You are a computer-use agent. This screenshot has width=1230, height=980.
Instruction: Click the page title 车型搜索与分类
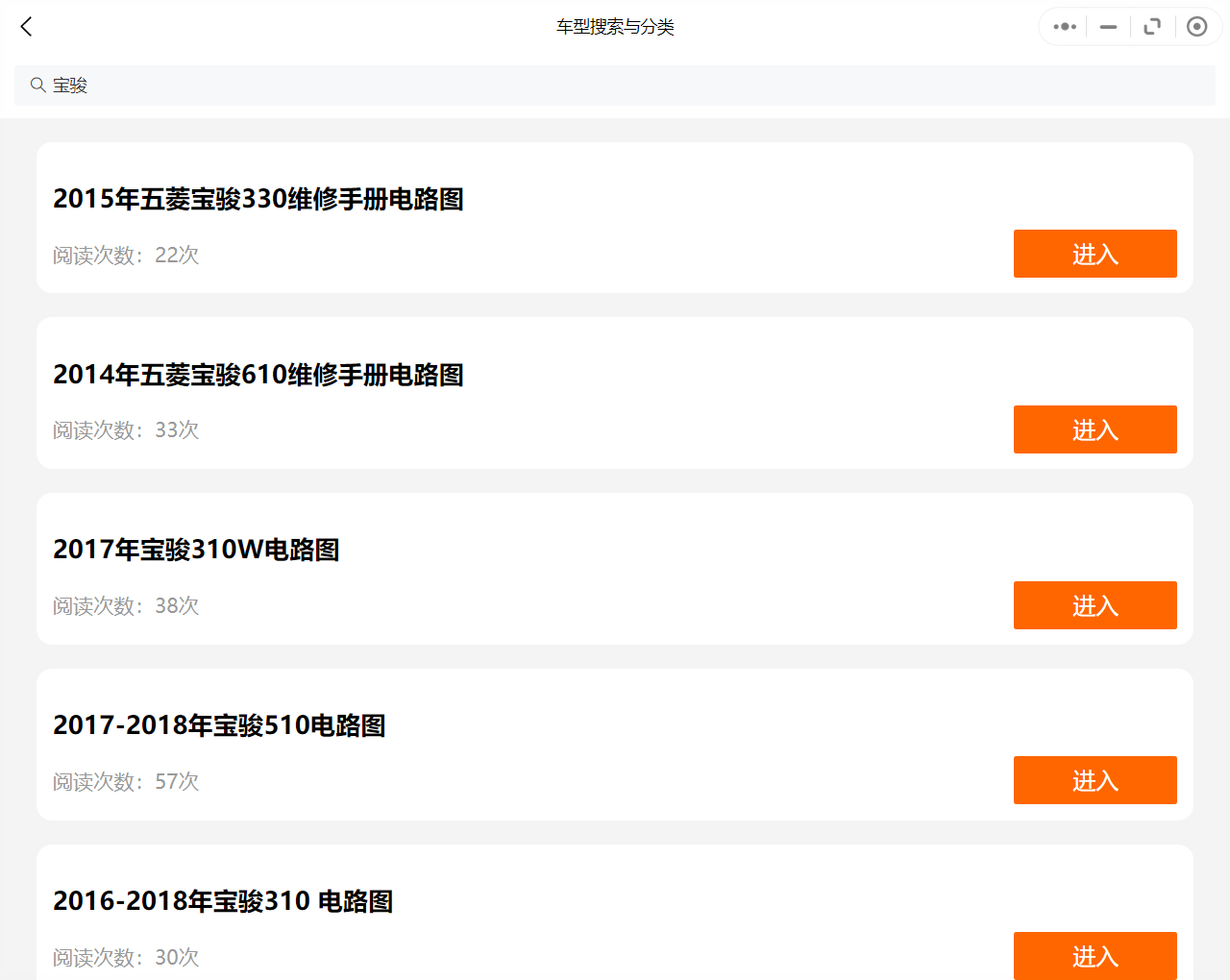(615, 27)
